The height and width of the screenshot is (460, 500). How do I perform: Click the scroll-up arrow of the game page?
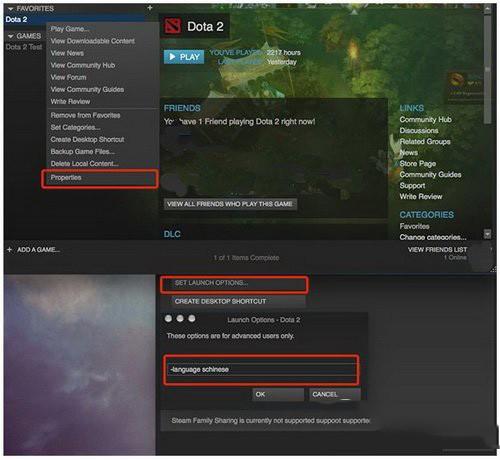487,9
